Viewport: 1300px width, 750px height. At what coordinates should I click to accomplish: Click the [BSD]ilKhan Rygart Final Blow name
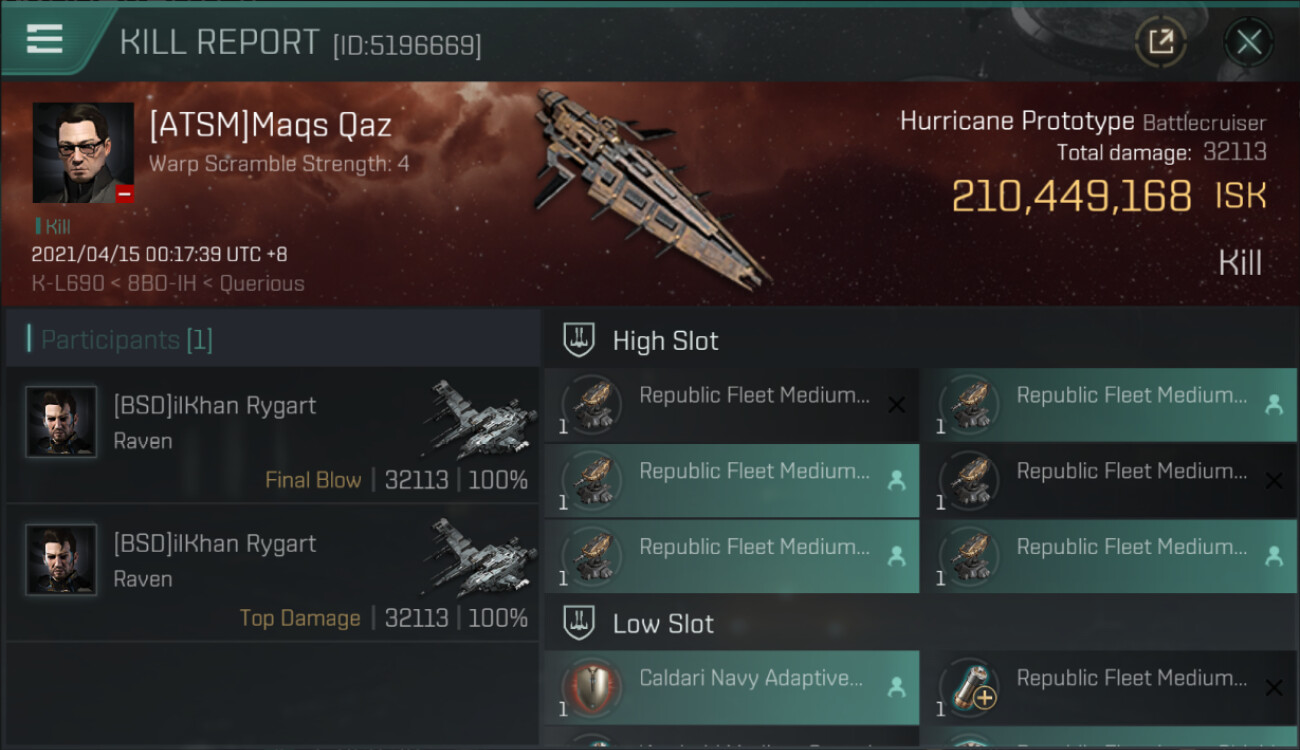point(214,405)
